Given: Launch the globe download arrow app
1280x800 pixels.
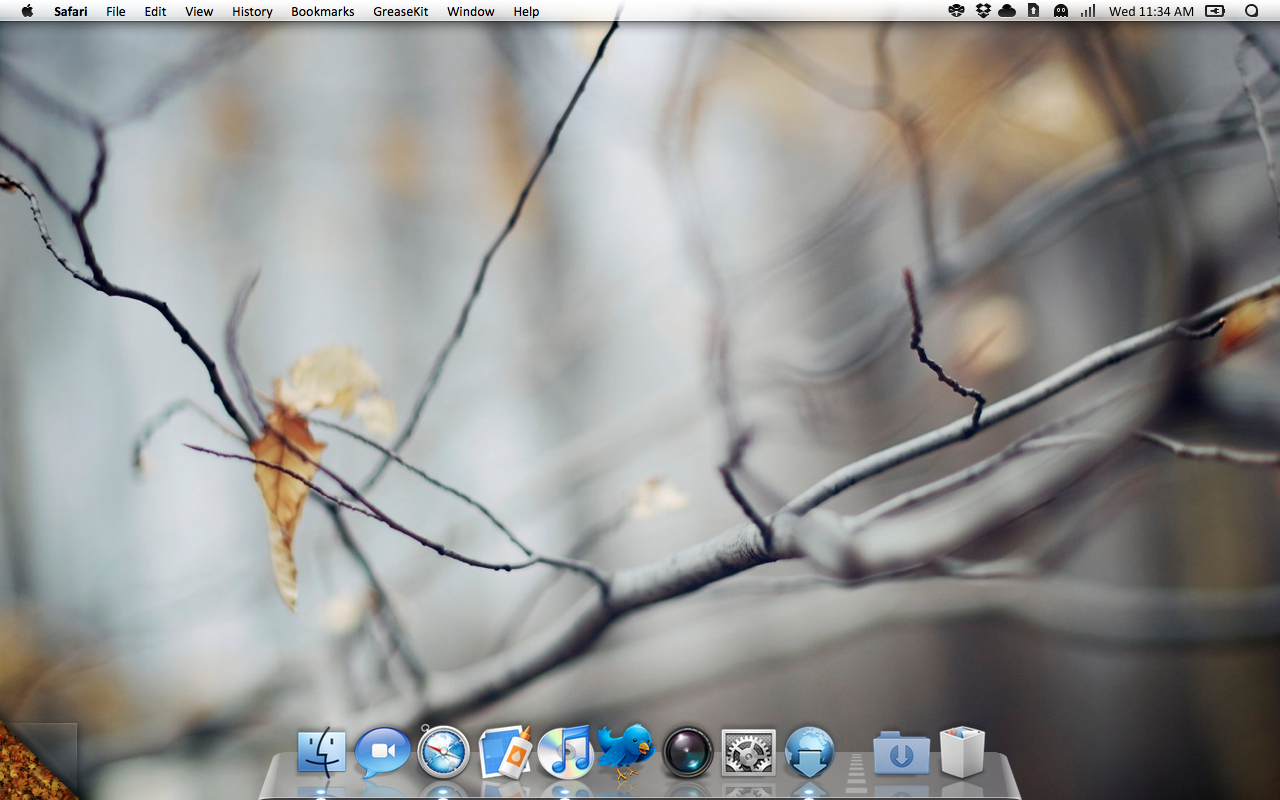Looking at the screenshot, I should (809, 752).
